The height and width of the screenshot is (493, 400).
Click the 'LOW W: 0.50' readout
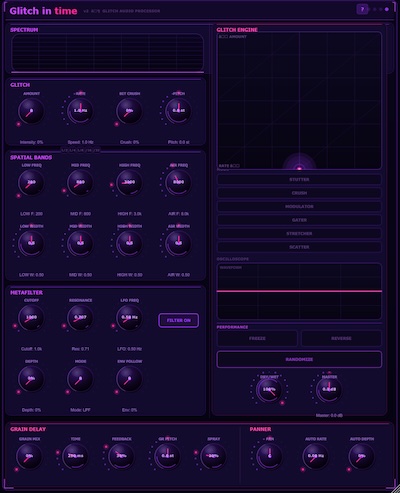point(31,275)
